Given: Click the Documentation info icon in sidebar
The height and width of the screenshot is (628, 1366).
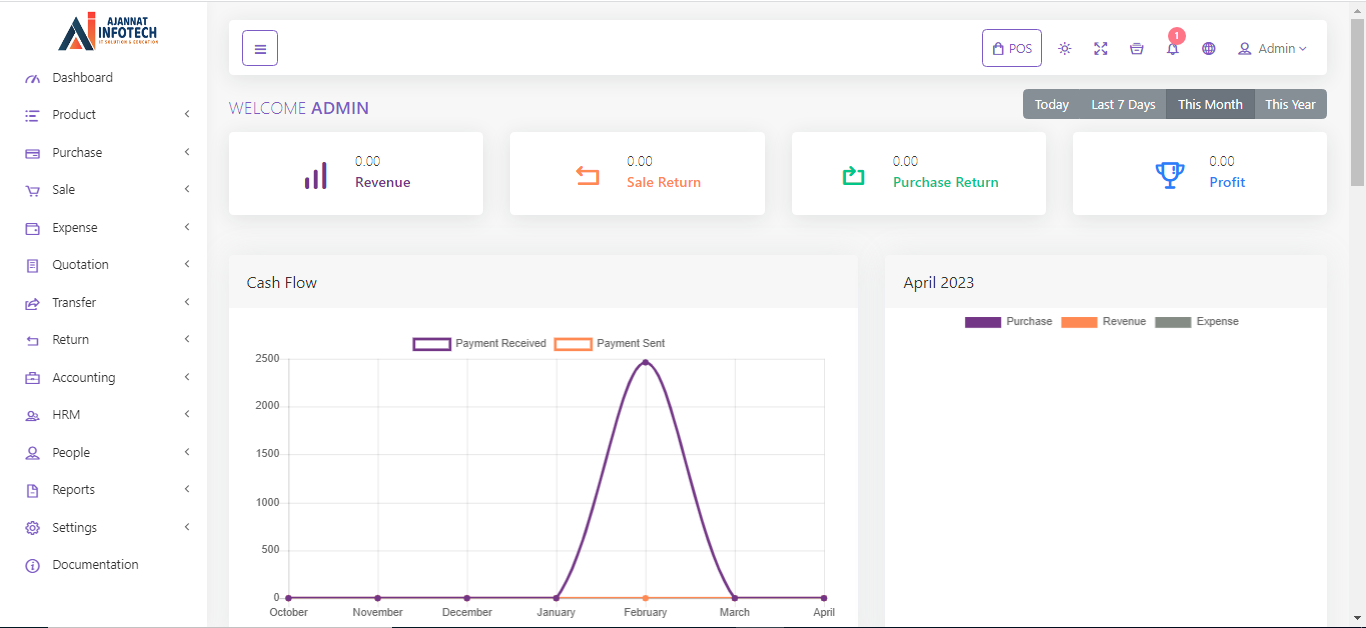Looking at the screenshot, I should 32,566.
